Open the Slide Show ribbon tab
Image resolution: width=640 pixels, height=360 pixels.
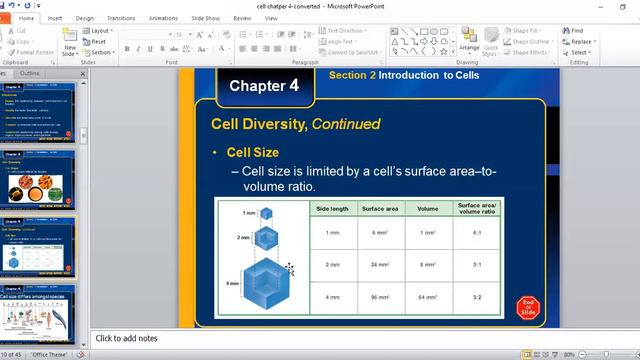[205, 18]
